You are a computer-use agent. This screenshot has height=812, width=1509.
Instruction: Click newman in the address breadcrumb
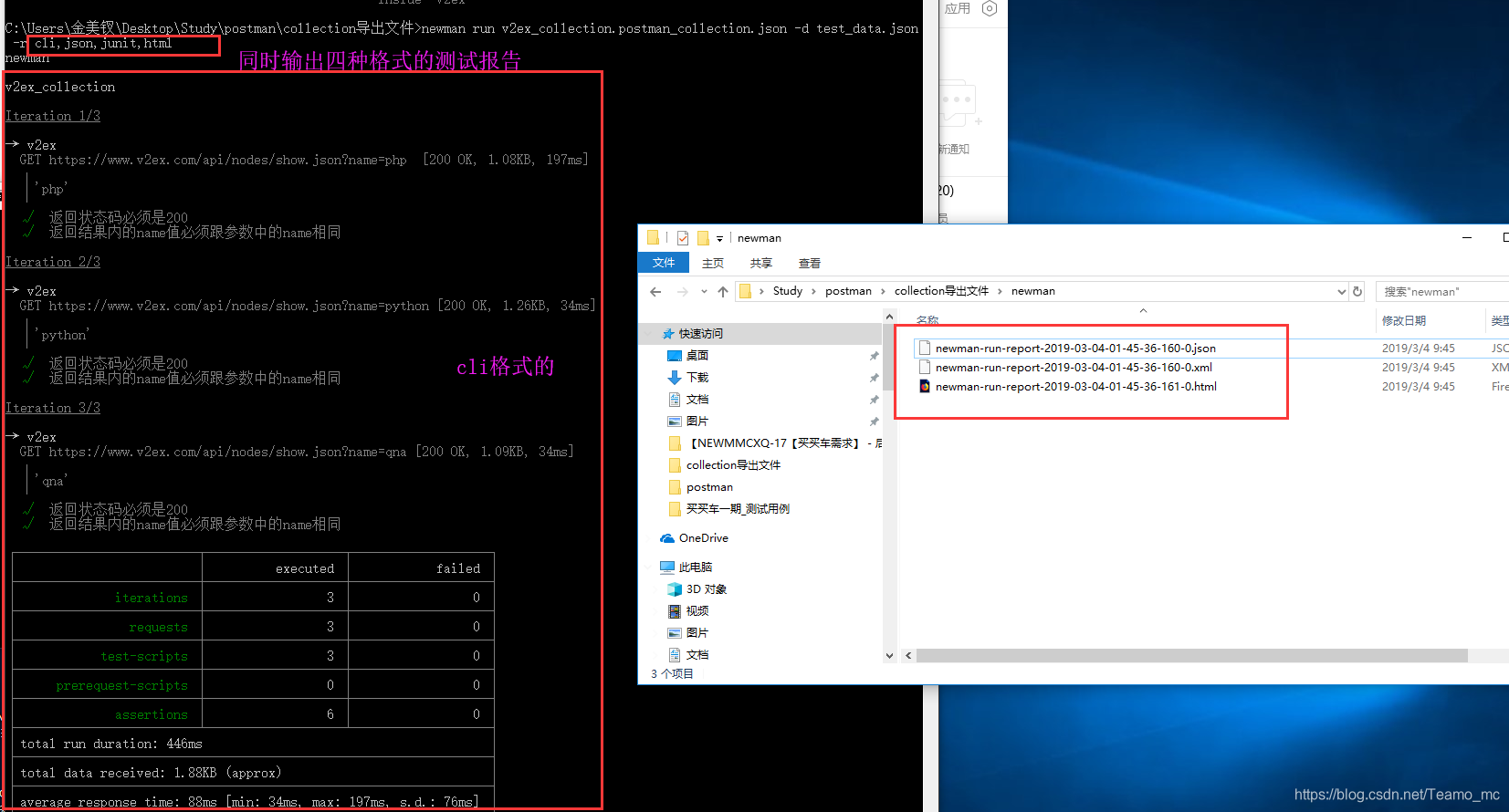1033,291
